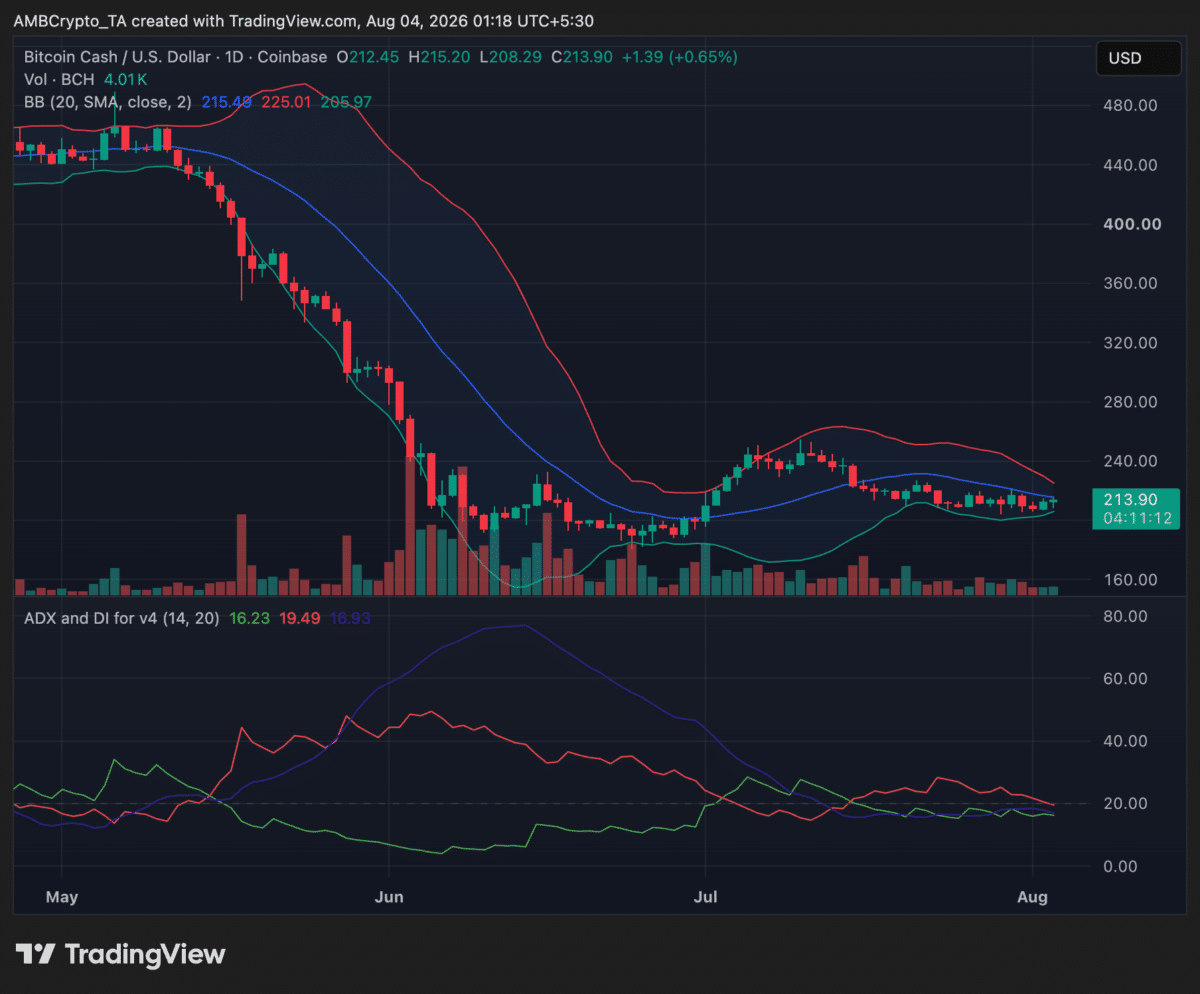
Task: Click the purple ADX value 16.93
Action: [x=350, y=619]
